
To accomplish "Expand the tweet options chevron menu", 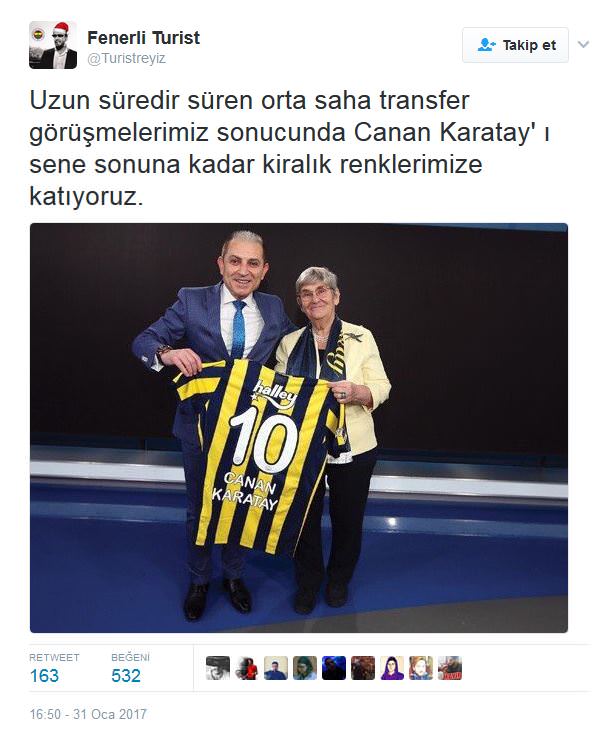I will click(583, 44).
